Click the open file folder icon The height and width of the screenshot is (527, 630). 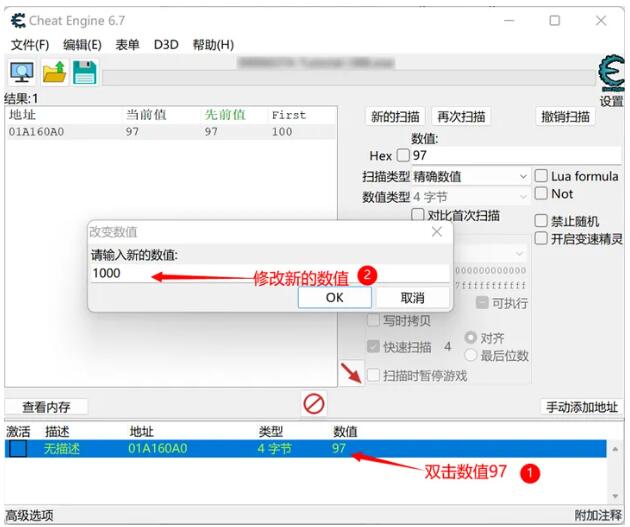click(53, 72)
